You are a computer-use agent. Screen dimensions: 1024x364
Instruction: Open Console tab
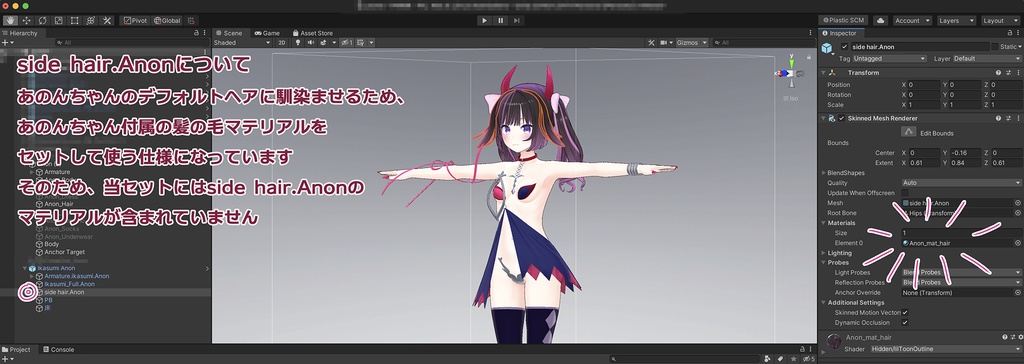(58, 350)
